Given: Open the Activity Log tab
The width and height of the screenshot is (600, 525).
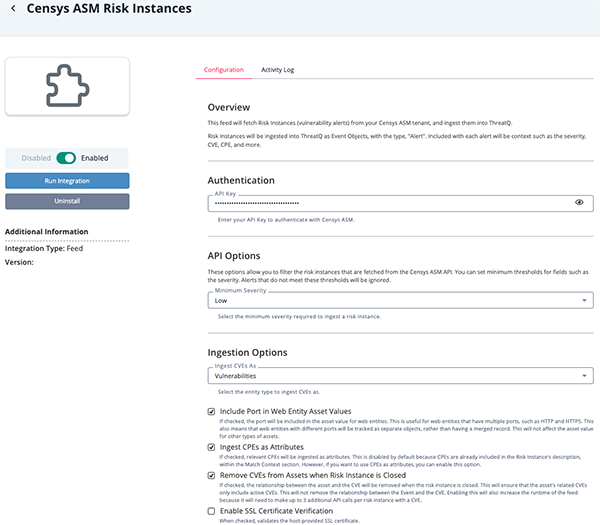Looking at the screenshot, I should pyautogui.click(x=277, y=70).
